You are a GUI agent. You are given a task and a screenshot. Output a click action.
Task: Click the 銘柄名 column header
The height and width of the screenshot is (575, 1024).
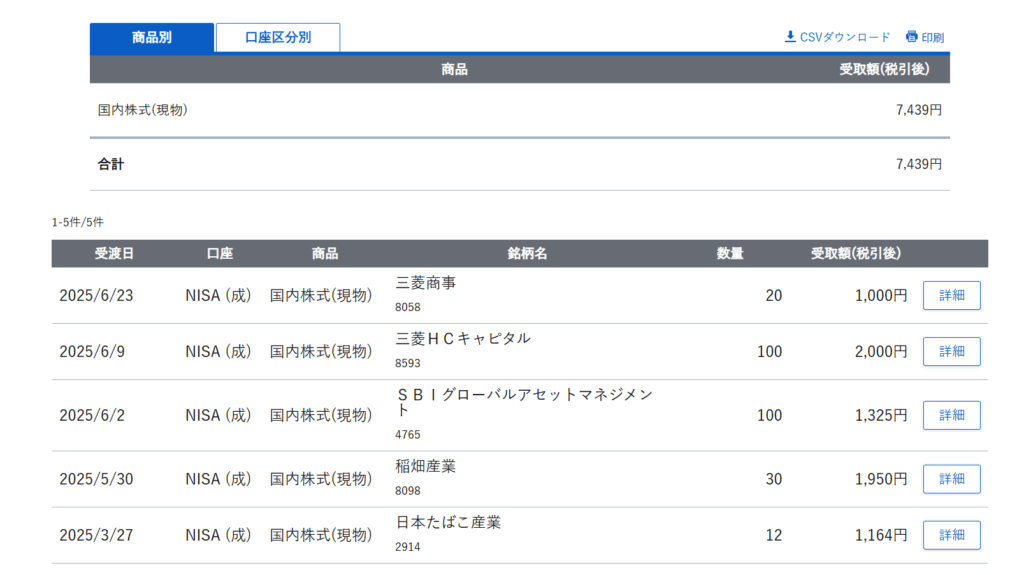pos(527,254)
